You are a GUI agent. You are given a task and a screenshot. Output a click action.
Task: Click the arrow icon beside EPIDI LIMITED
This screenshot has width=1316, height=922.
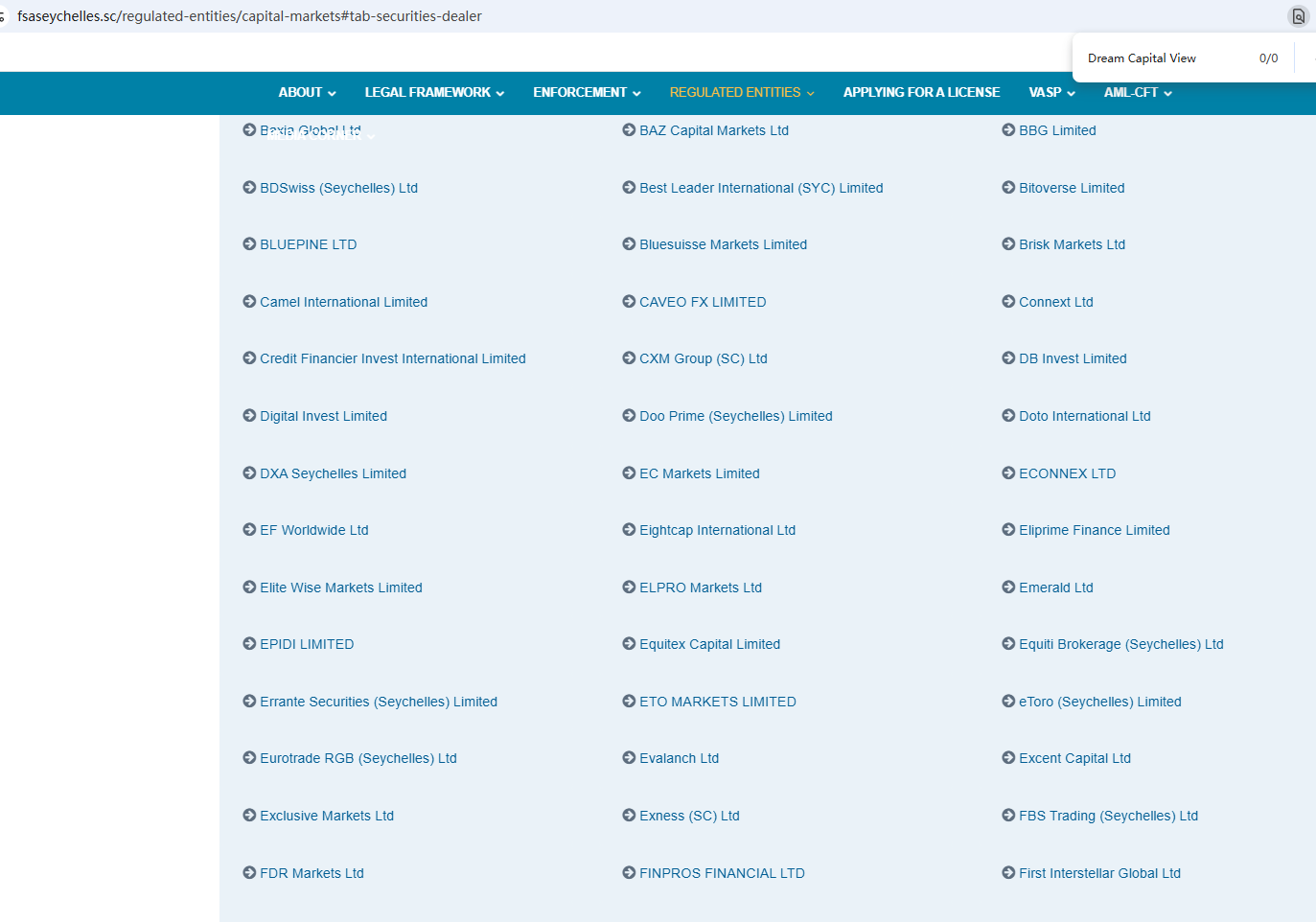[249, 644]
